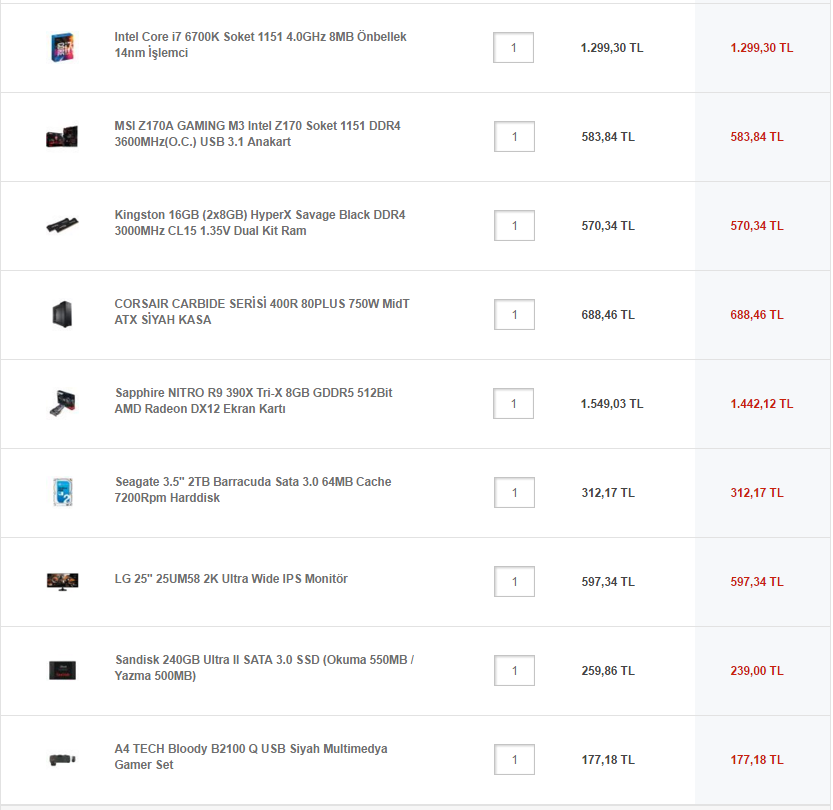Focus quantity field for A4 Tech gamer set
The width and height of the screenshot is (833, 810).
[x=514, y=760]
